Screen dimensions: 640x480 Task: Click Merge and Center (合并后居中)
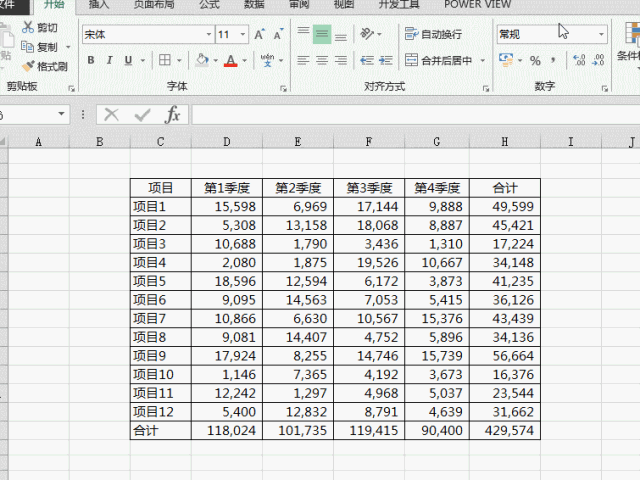pos(438,60)
